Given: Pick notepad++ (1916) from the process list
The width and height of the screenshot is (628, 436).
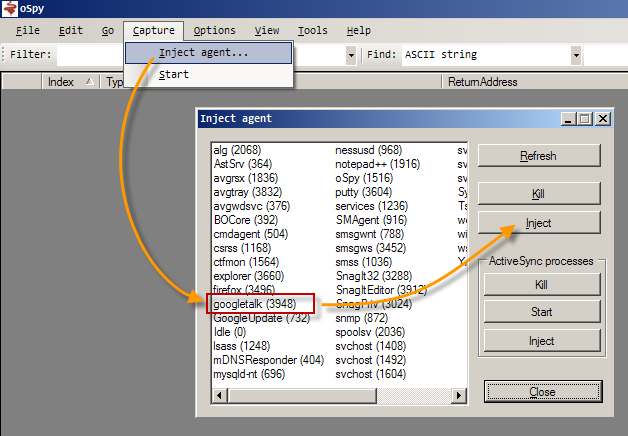Looking at the screenshot, I should 377,163.
